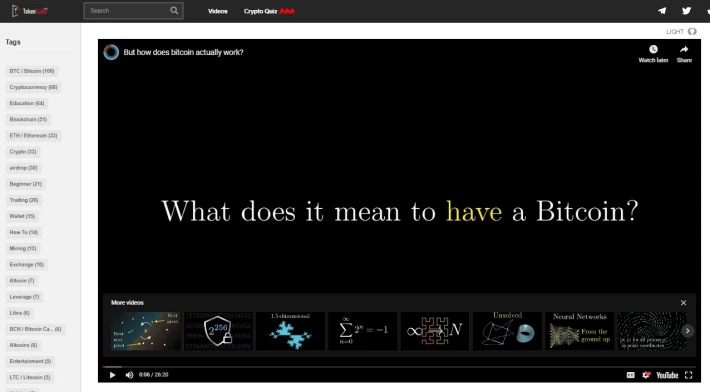
Task: Filter by the 'Wallet (15)' tag
Action: click(x=22, y=216)
